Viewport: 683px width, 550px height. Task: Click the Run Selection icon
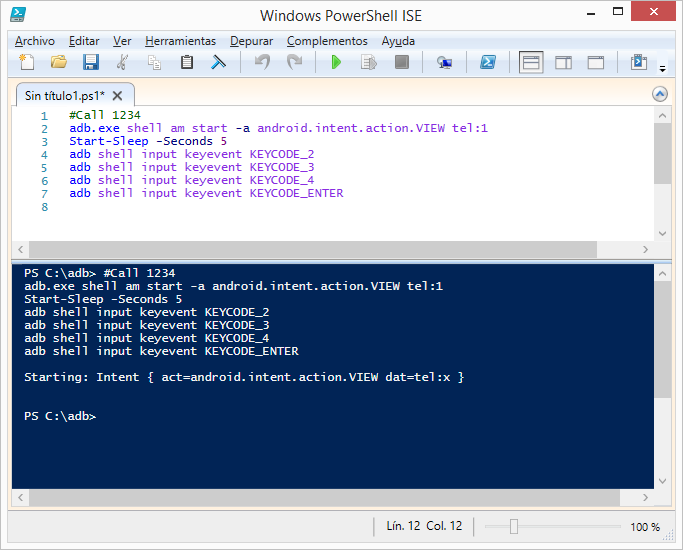pyautogui.click(x=368, y=62)
